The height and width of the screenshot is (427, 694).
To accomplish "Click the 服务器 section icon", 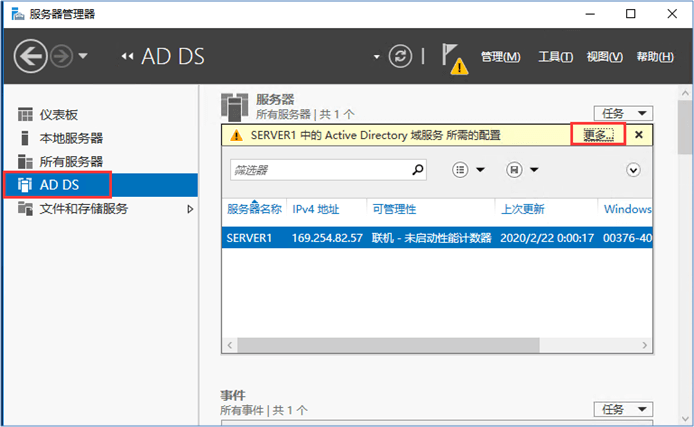I will point(235,107).
